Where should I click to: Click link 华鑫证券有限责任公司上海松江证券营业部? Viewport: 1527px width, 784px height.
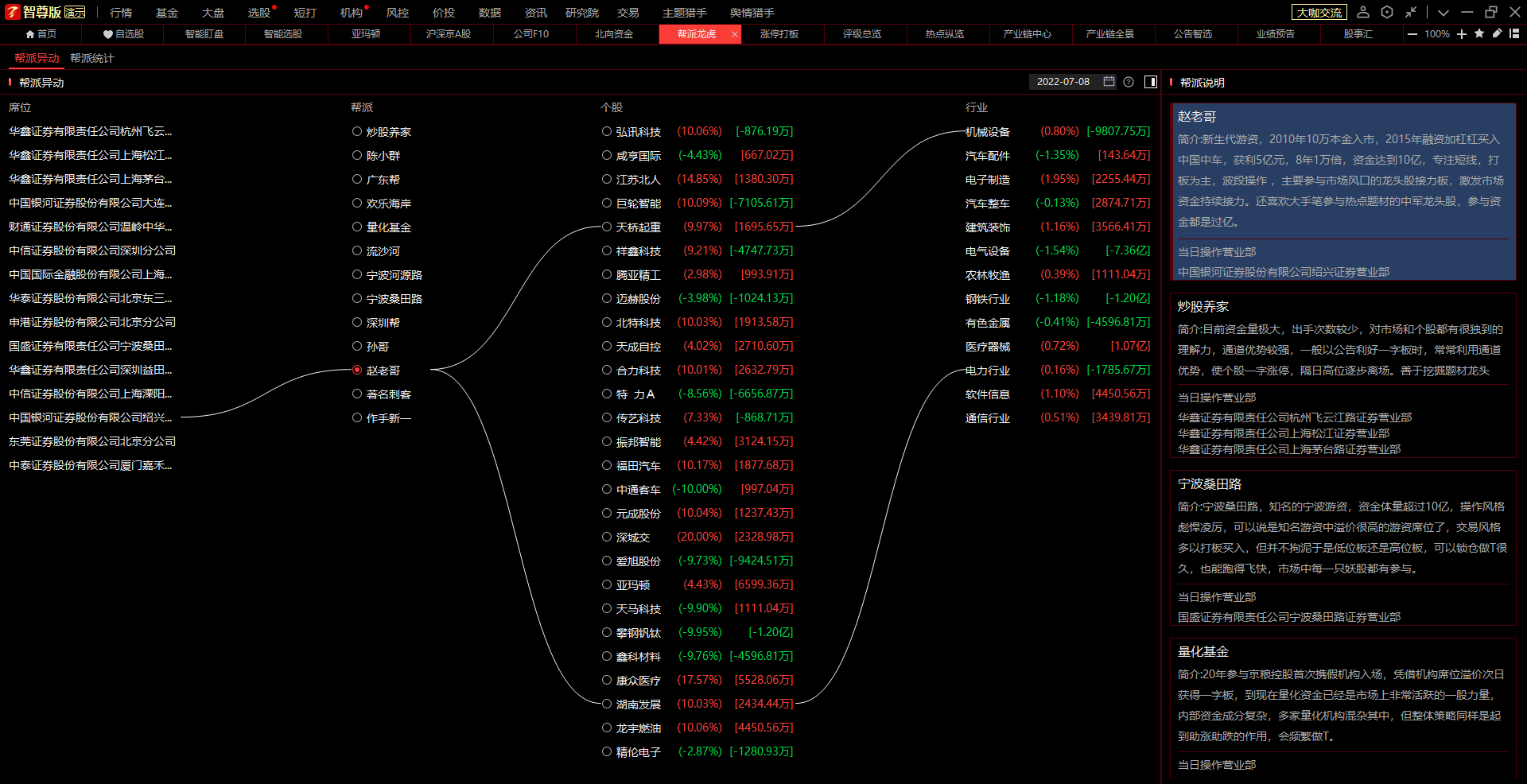click(x=1284, y=433)
